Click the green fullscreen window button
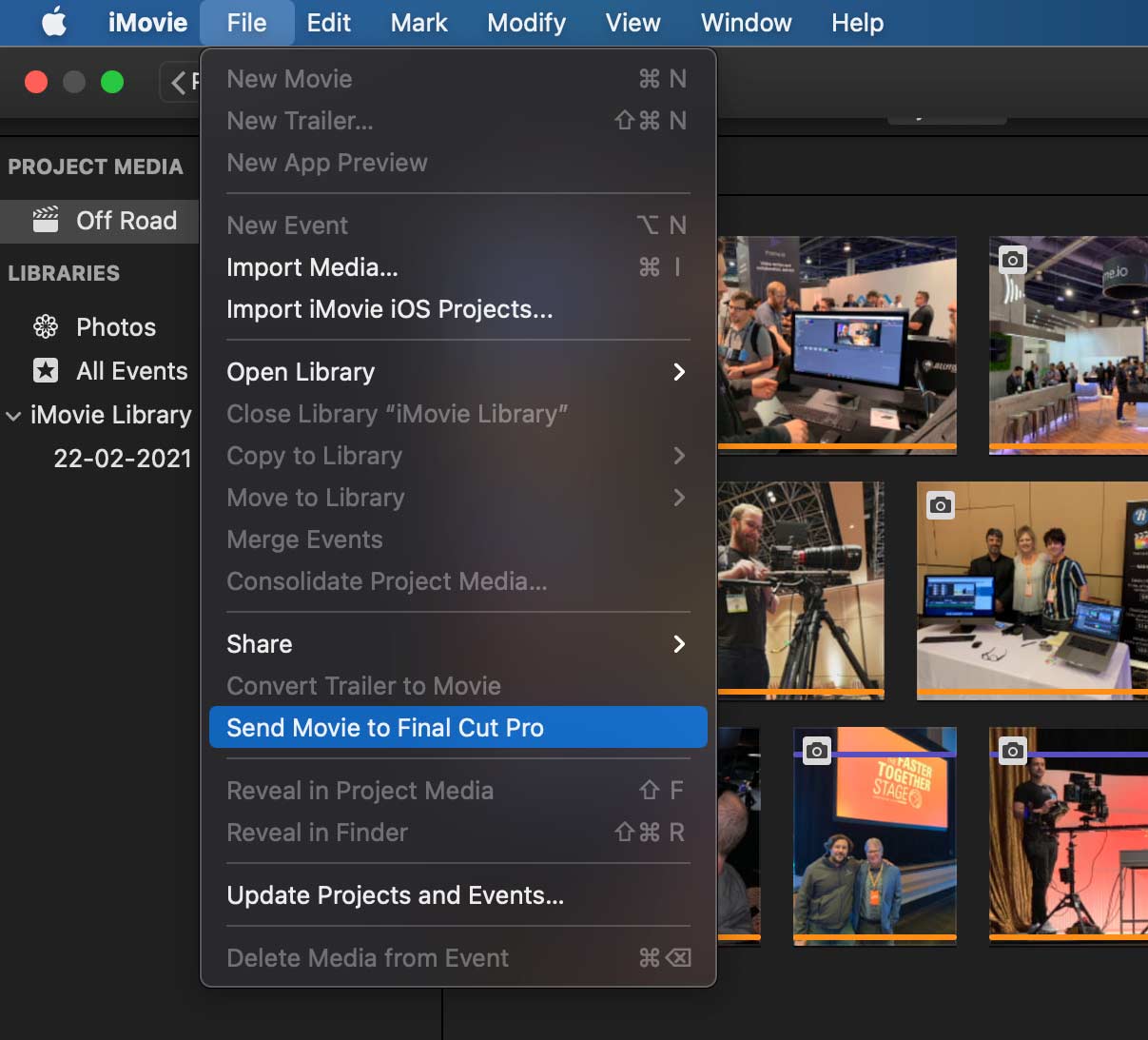Screen dimensions: 1148x1040 pyautogui.click(x=112, y=82)
